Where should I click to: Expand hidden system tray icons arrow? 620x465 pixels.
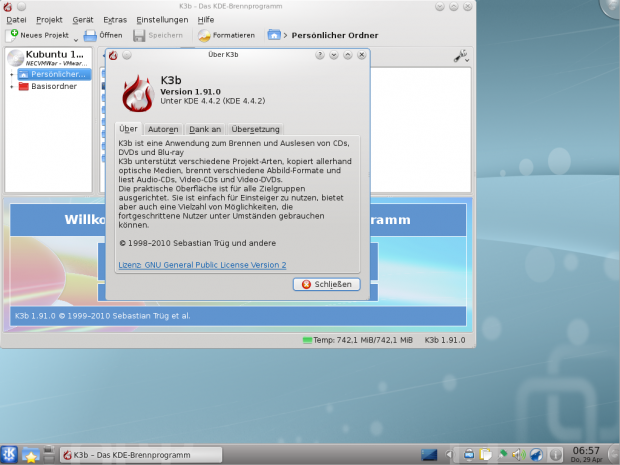(448, 455)
